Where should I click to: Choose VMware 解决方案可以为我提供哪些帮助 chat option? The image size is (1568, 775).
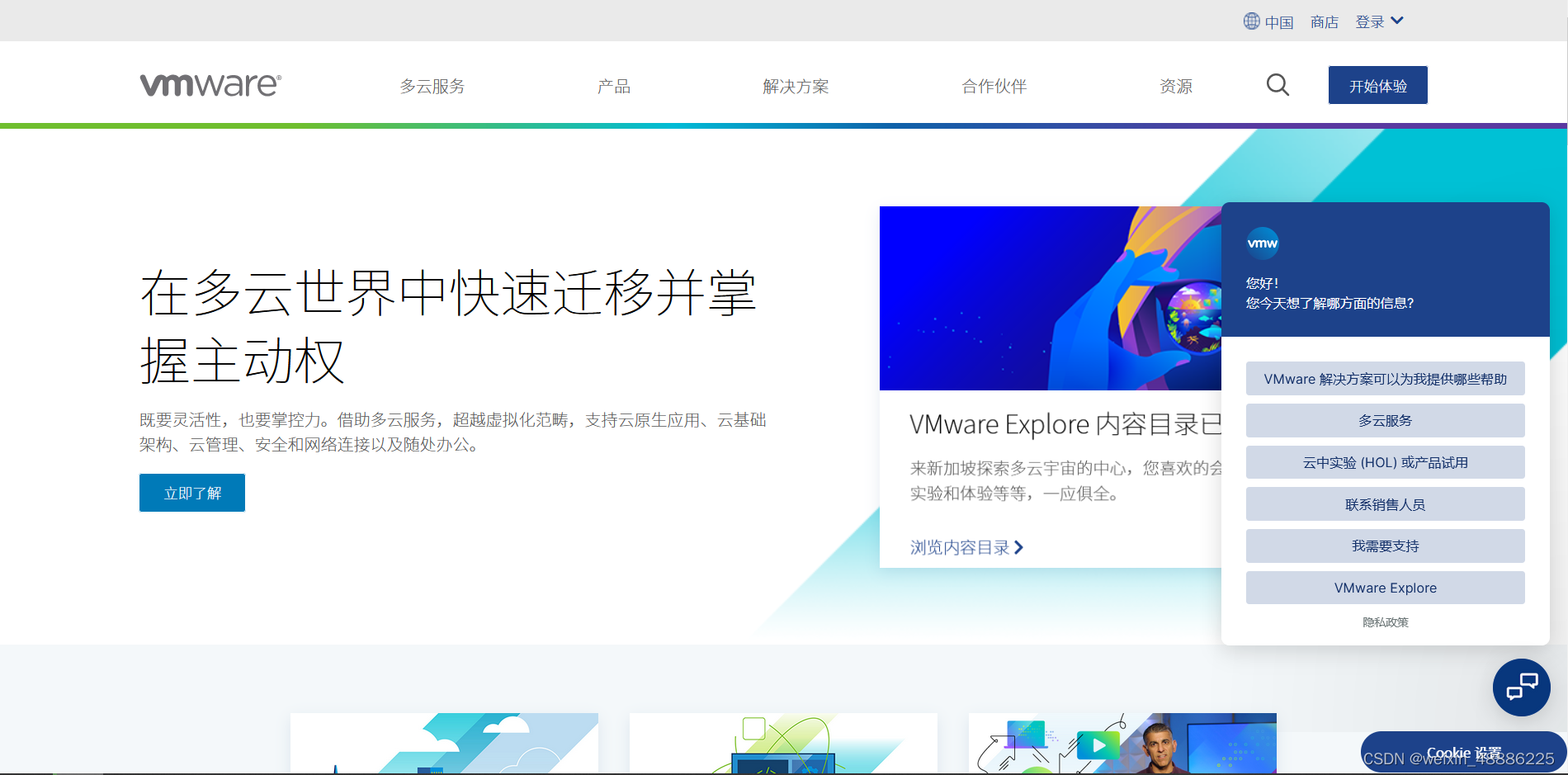click(1386, 379)
